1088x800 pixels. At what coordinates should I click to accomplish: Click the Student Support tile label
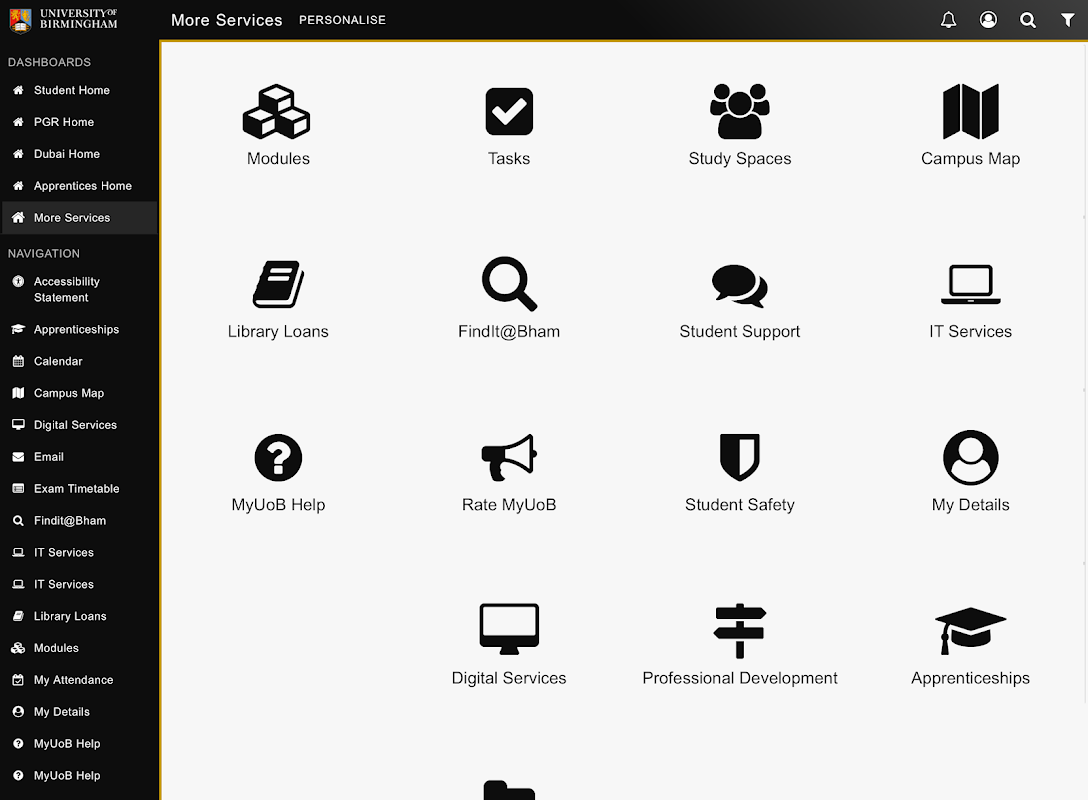(740, 332)
